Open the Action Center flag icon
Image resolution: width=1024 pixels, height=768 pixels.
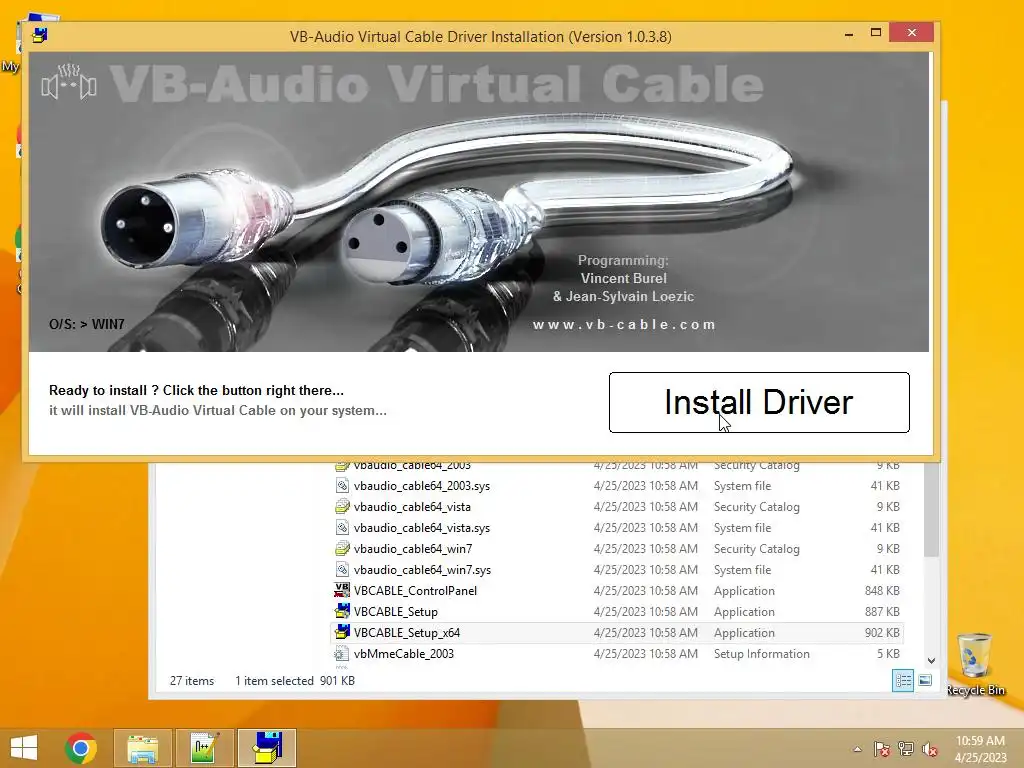click(x=881, y=749)
